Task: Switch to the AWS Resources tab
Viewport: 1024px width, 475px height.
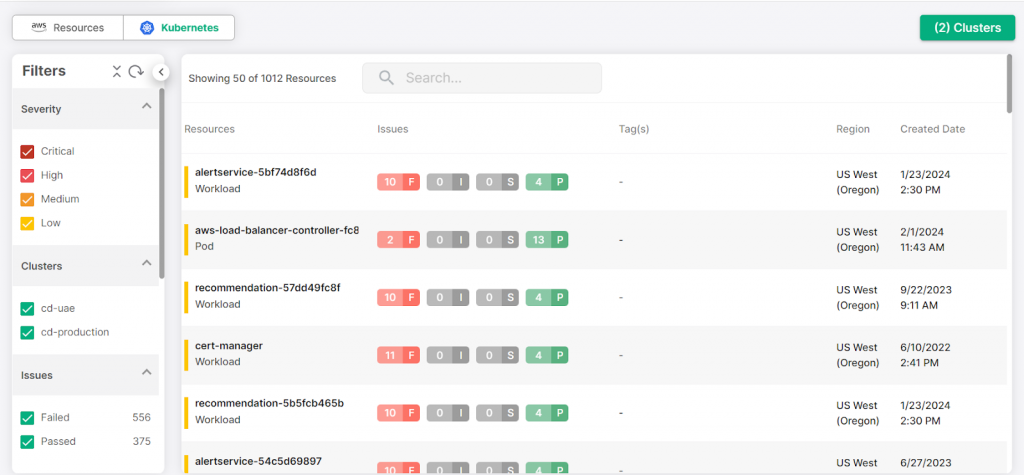Action: (x=67, y=28)
